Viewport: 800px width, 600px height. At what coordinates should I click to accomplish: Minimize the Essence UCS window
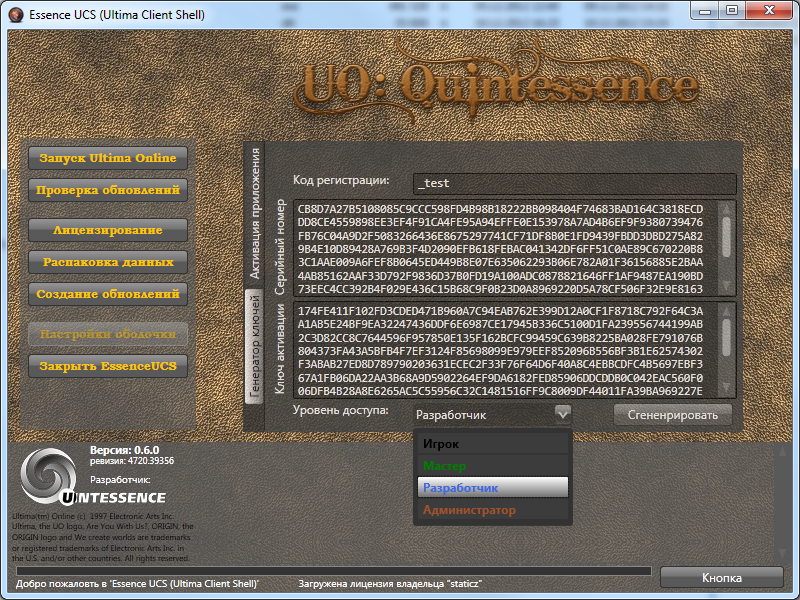[x=705, y=10]
